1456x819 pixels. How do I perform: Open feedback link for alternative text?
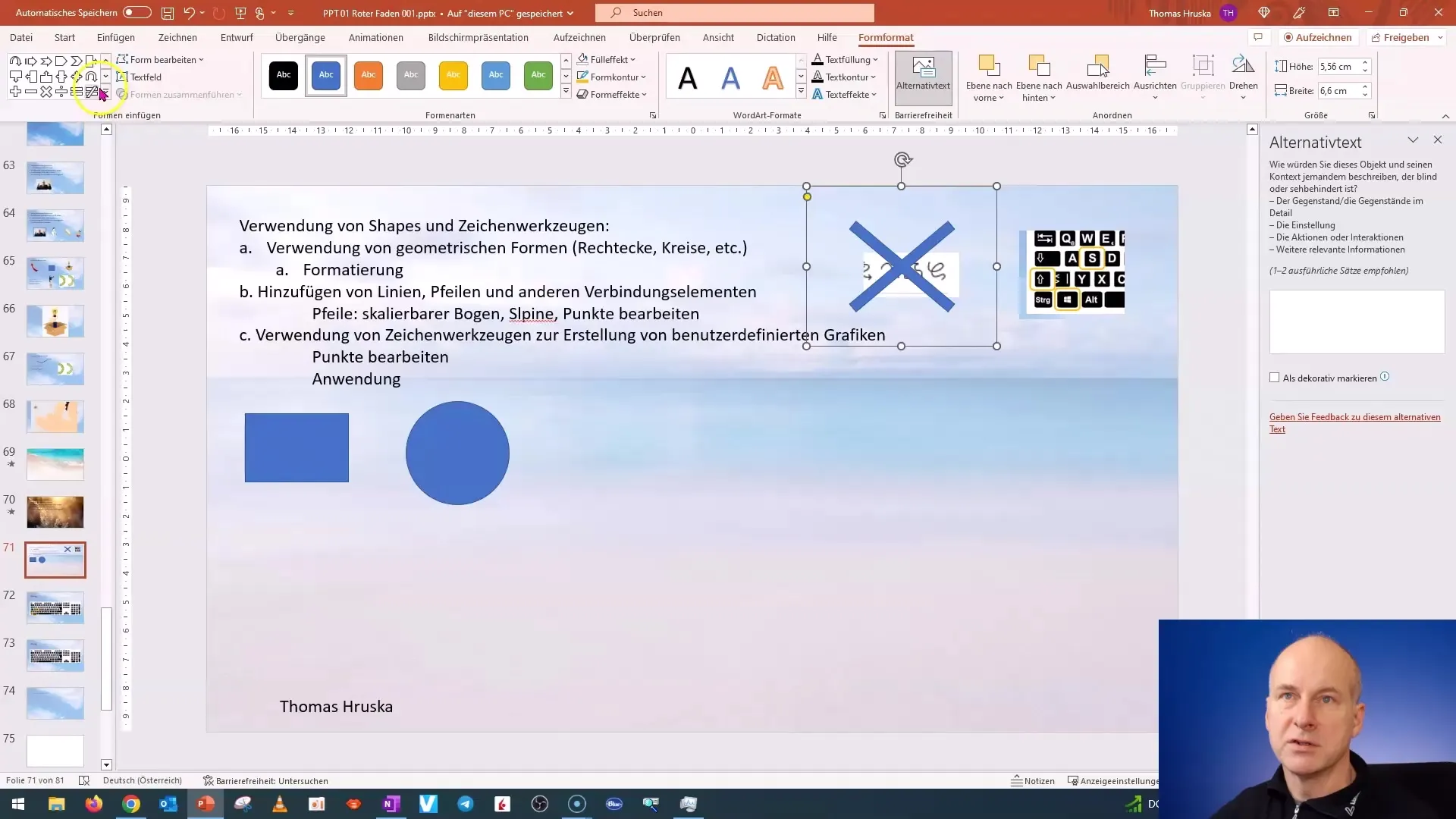[x=1354, y=423]
